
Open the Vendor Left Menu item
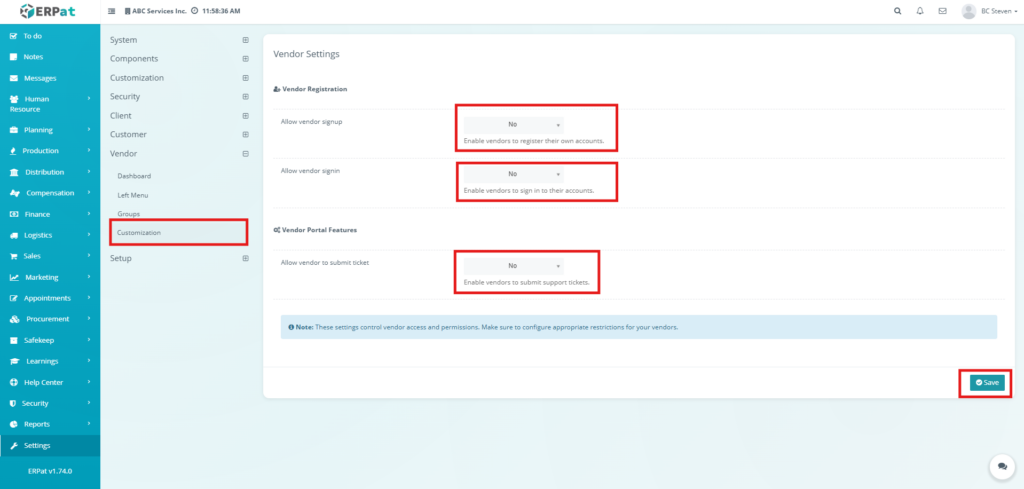(133, 195)
